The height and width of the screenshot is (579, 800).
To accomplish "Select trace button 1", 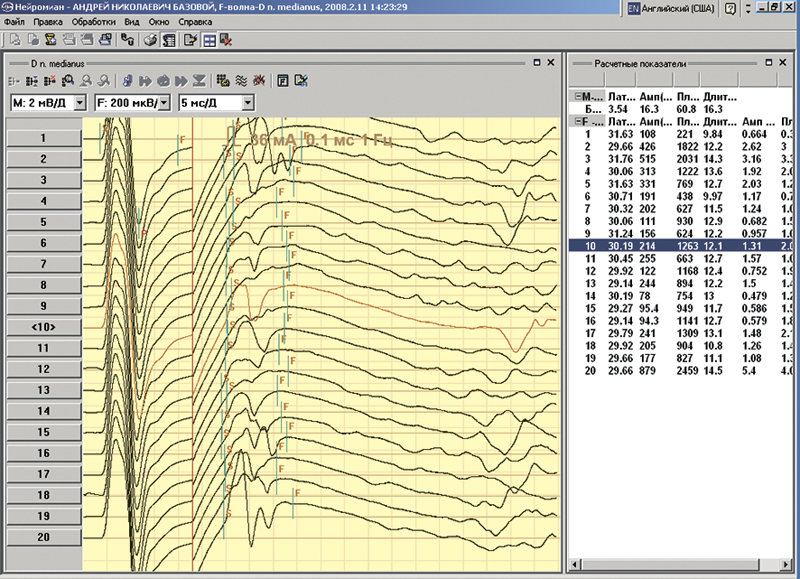I will (x=43, y=138).
